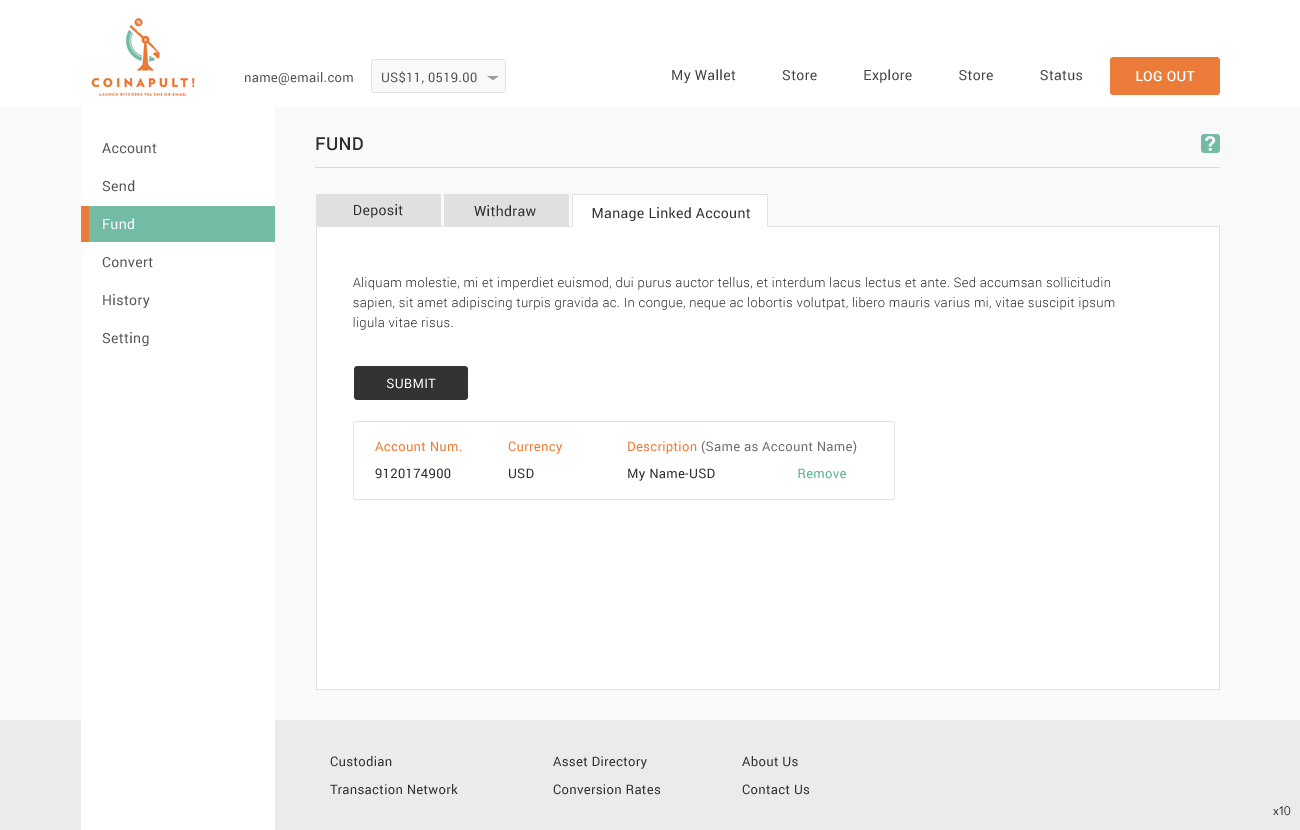Click the Currency column header

(x=535, y=447)
